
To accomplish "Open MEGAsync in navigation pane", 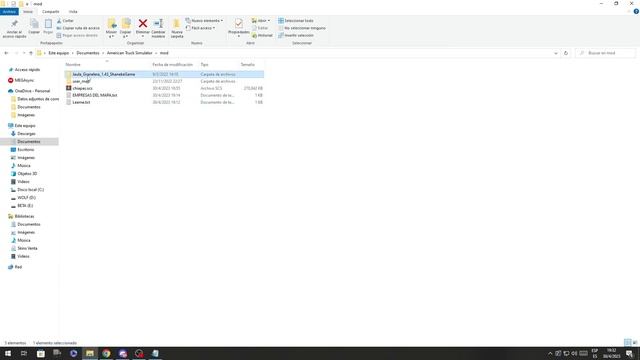I will tap(24, 80).
